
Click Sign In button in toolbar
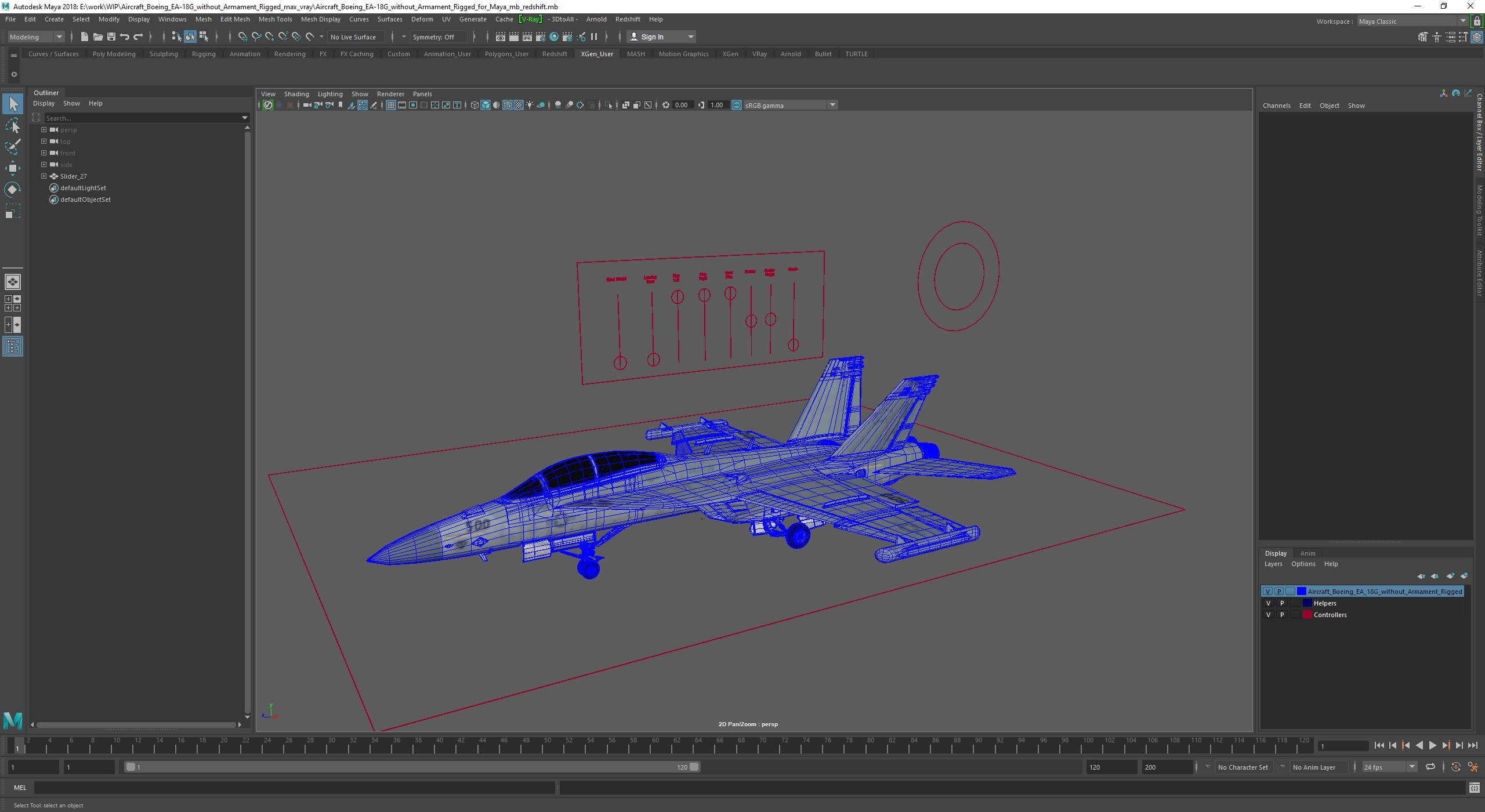click(x=655, y=37)
